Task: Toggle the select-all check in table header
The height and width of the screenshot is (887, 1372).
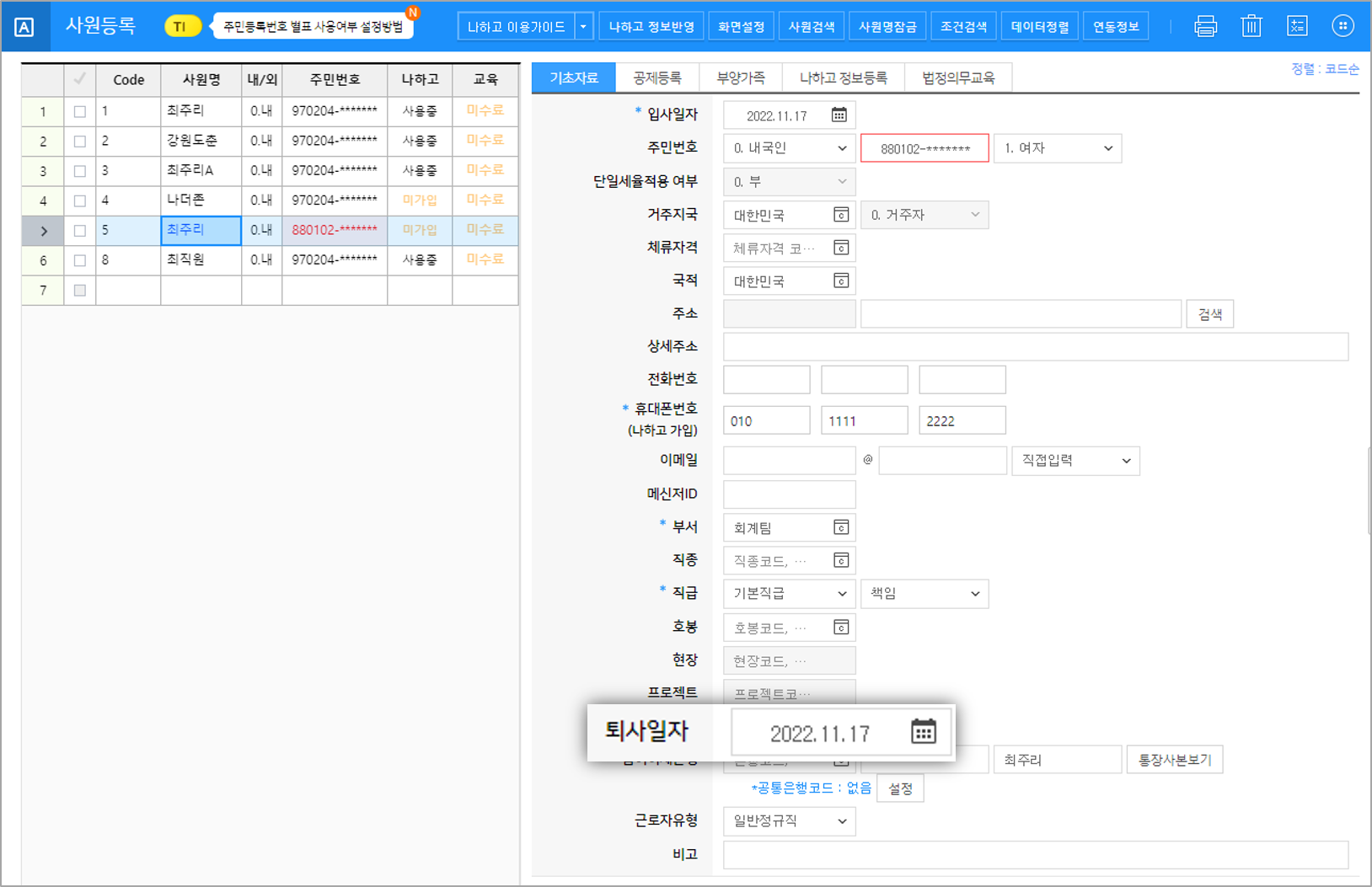Action: click(x=80, y=79)
